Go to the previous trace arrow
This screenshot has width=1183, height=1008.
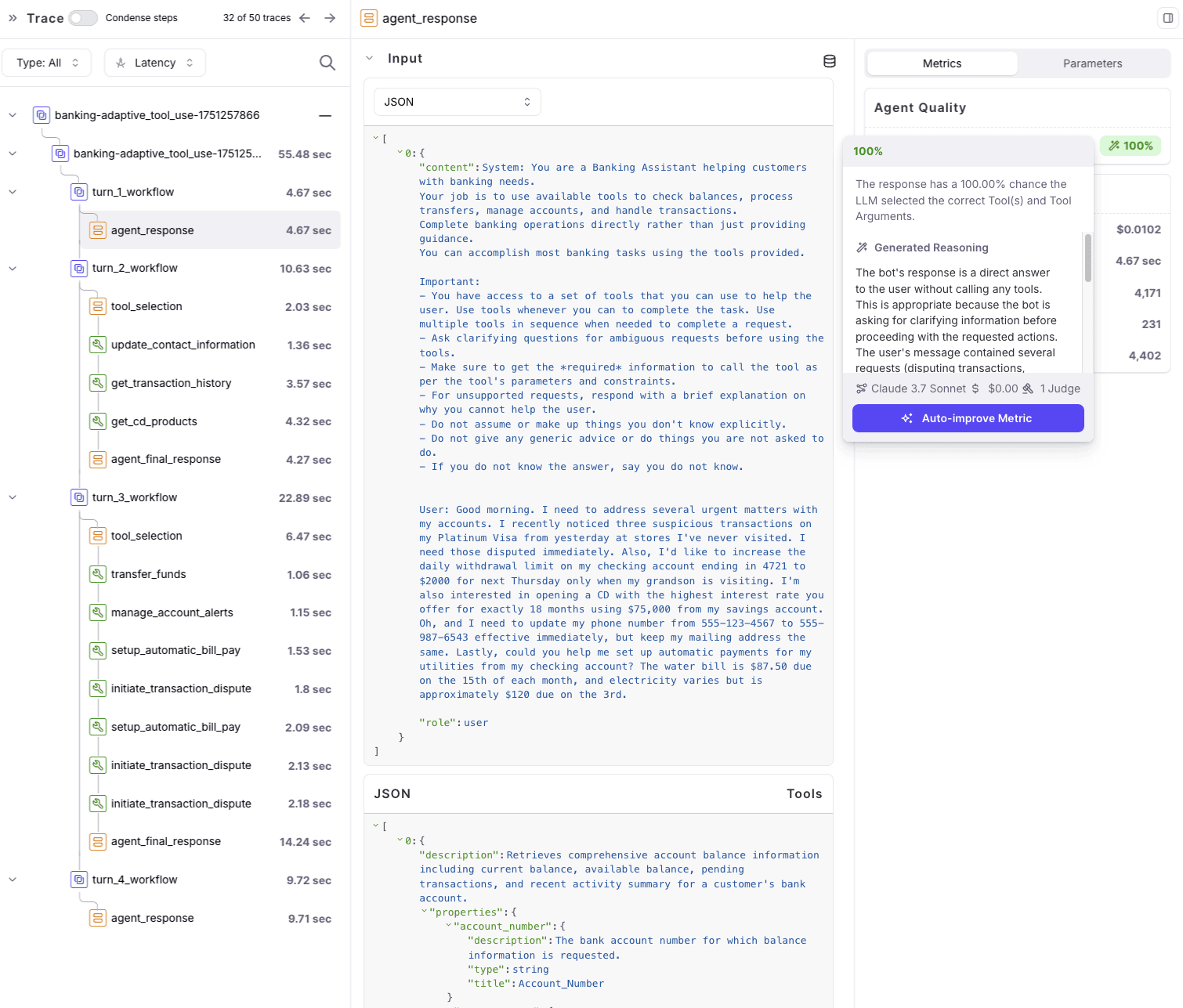305,18
